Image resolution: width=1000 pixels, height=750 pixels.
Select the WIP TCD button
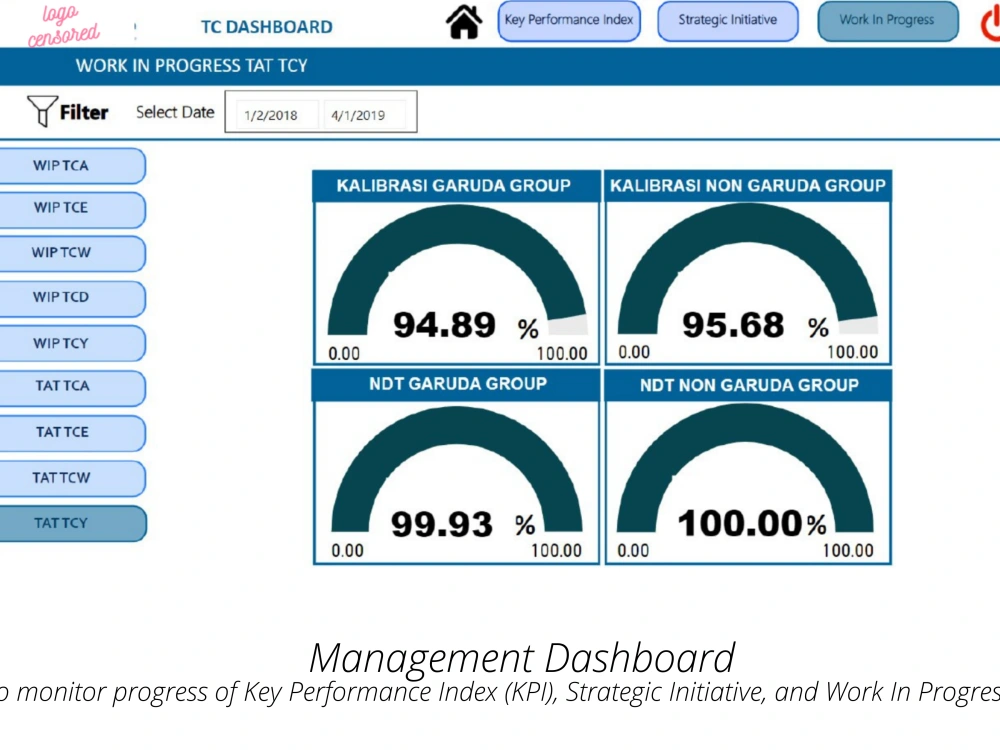72,298
